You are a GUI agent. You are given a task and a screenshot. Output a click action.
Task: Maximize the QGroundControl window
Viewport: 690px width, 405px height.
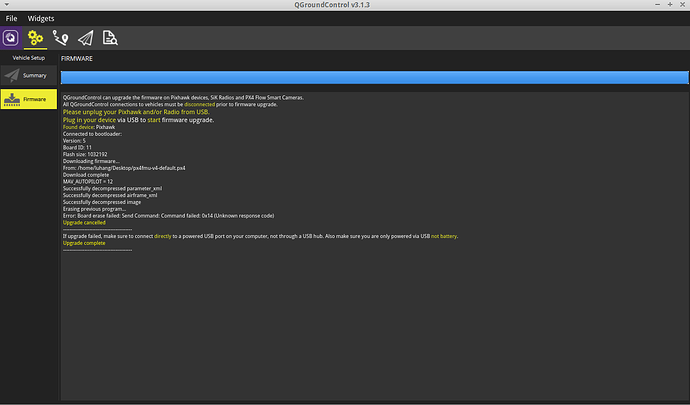[670, 4]
